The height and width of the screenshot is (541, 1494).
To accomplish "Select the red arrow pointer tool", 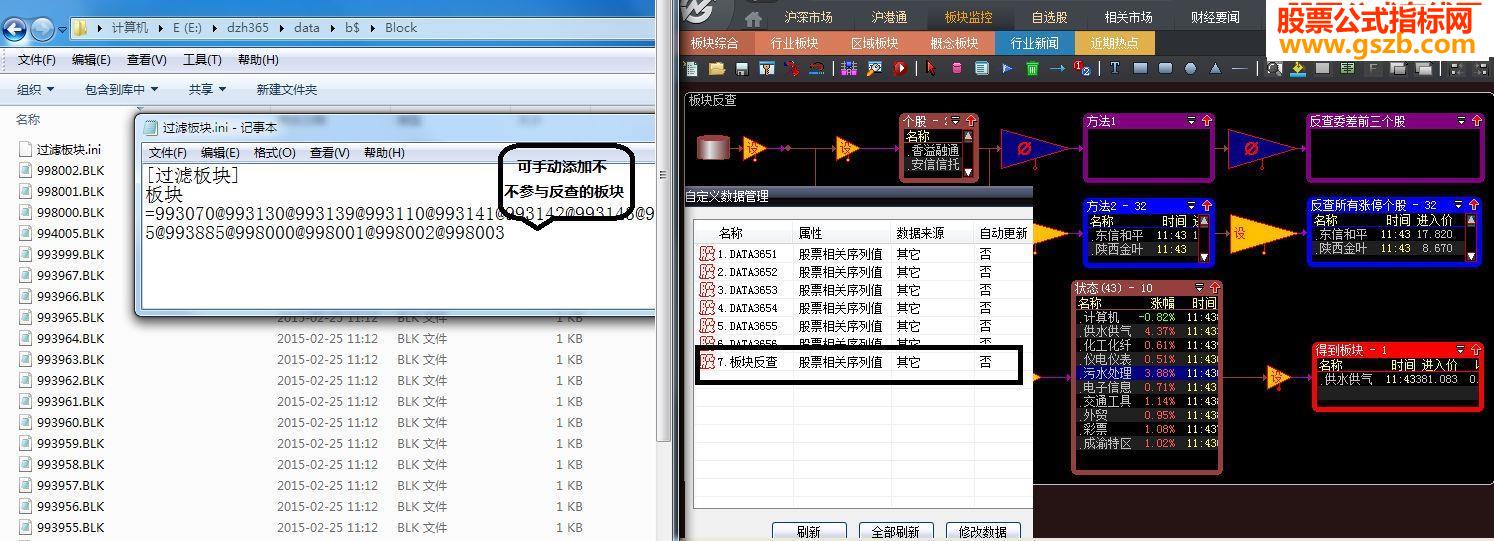I will pos(931,68).
